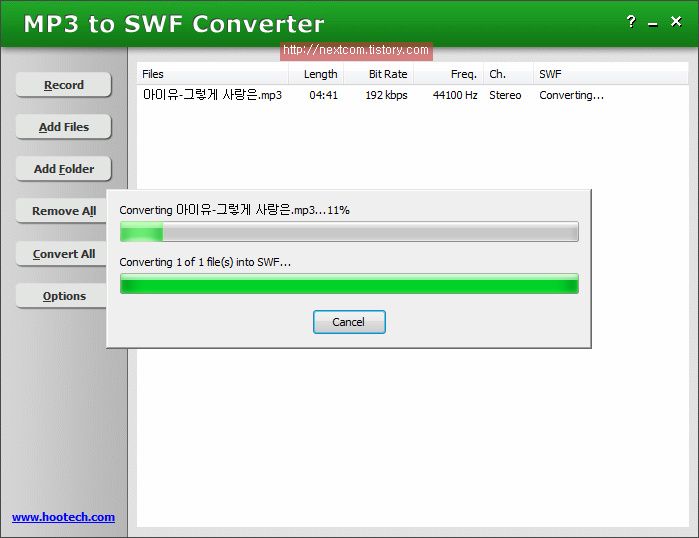Click the 'Converting 아이유-그렇게 사랑은.mp3...11%' label
This screenshot has height=538, width=699.
click(234, 210)
